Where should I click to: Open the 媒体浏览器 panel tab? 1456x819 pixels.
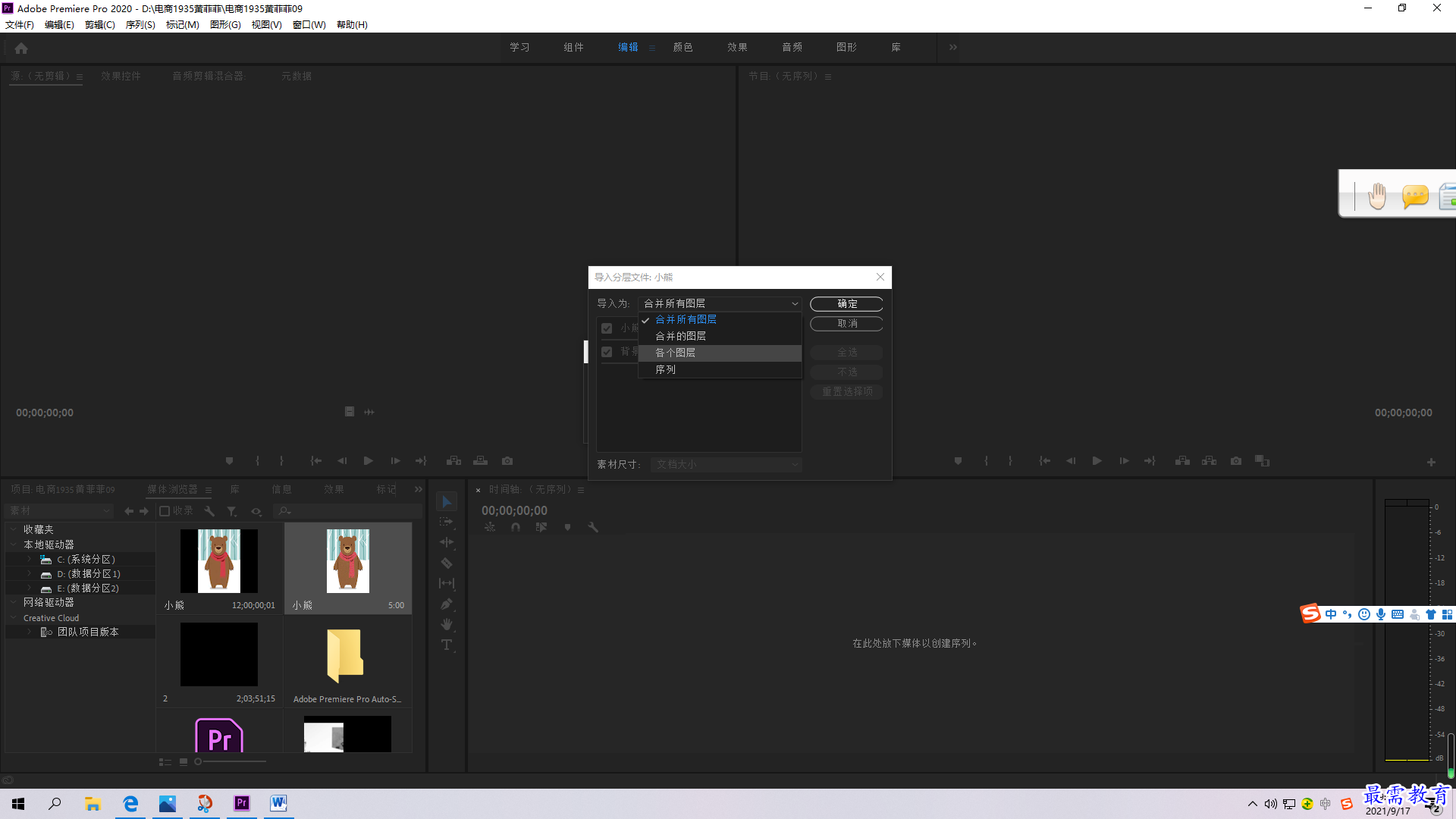coord(172,489)
